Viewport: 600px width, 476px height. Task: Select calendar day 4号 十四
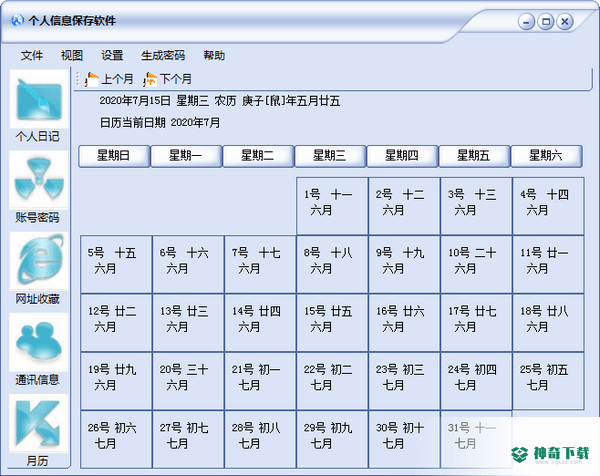[x=548, y=206]
